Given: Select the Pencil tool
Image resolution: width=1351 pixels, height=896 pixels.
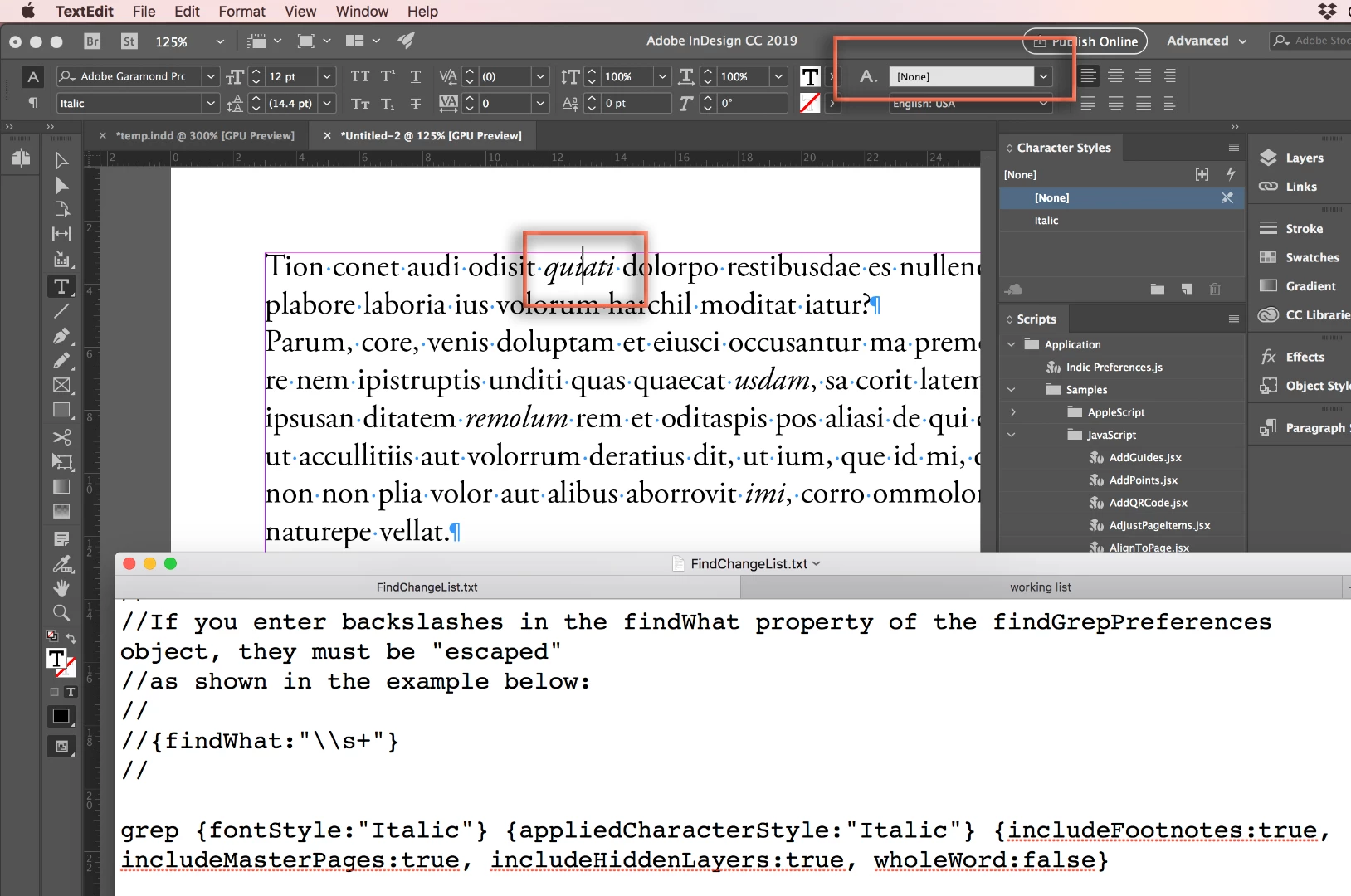Looking at the screenshot, I should (x=61, y=361).
